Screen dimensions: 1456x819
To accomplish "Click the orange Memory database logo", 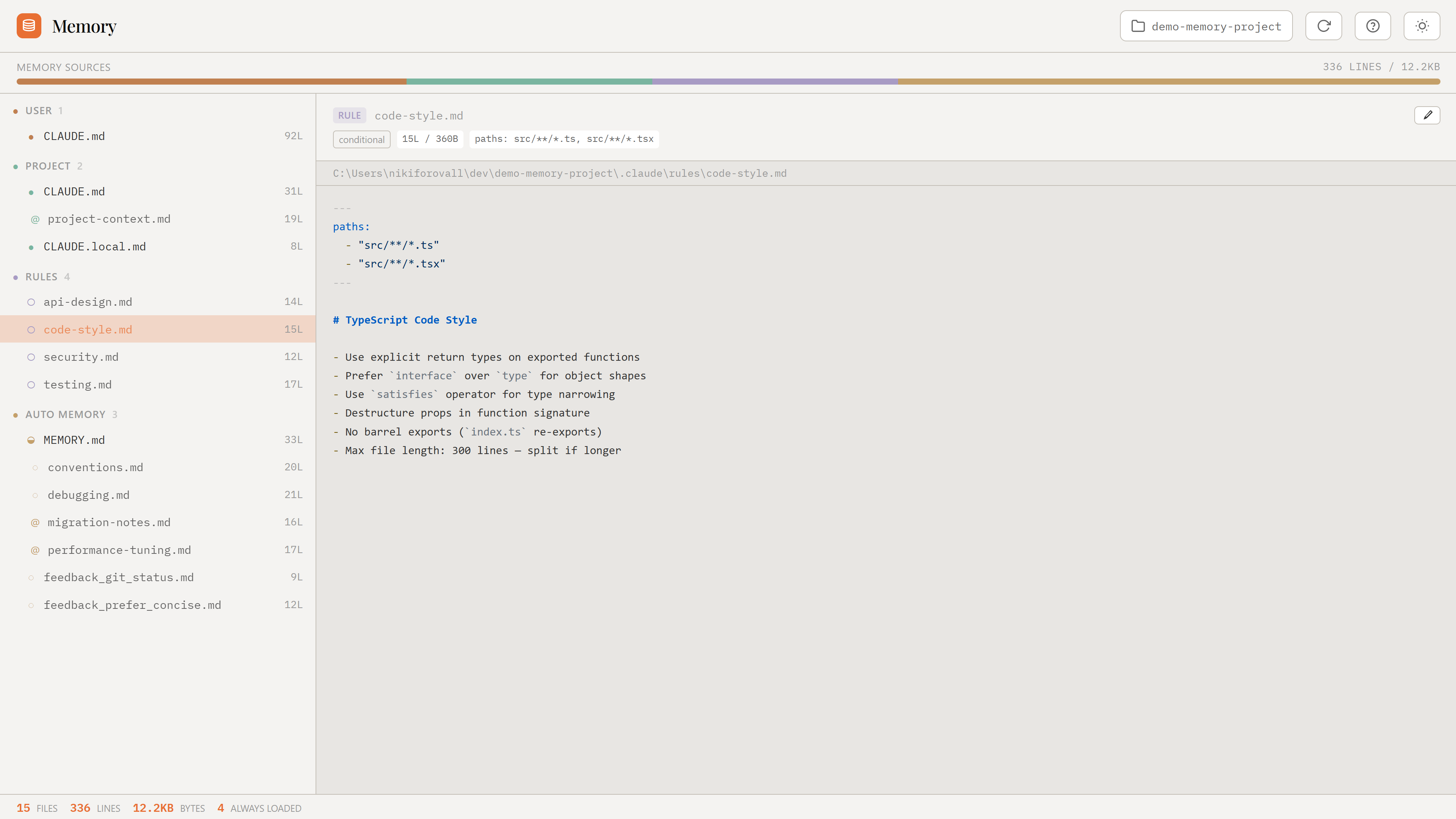I will 29,26.
